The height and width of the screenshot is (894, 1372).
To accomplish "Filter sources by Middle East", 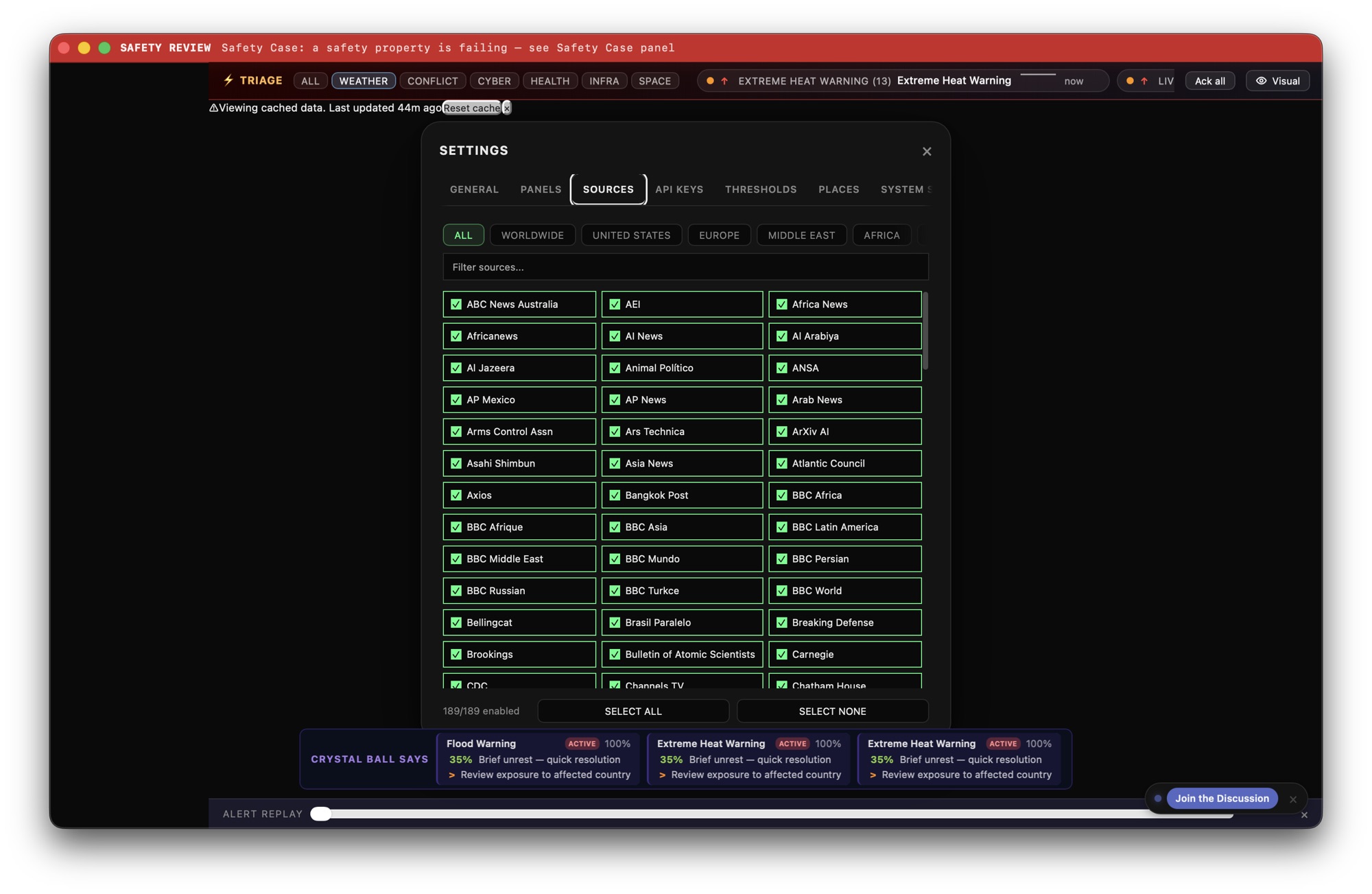I will 801,235.
